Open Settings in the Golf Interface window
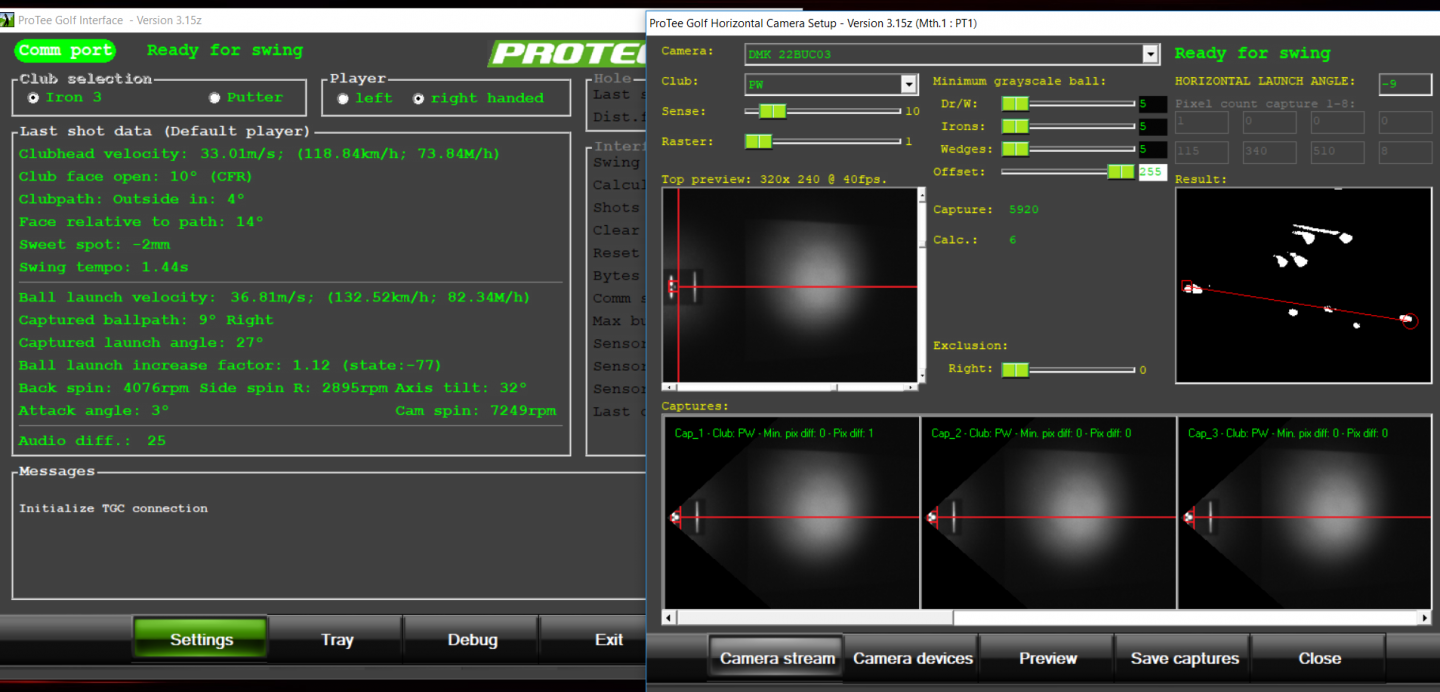 (201, 640)
